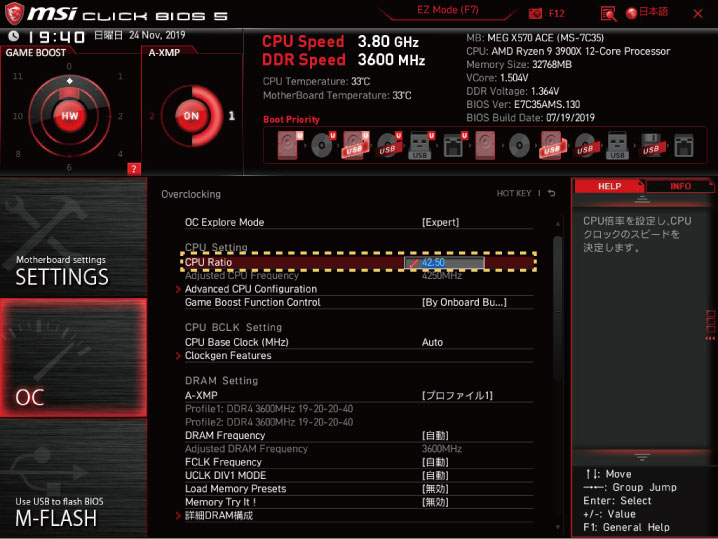Switch to the HELP tab
718x539 pixels.
(x=609, y=186)
